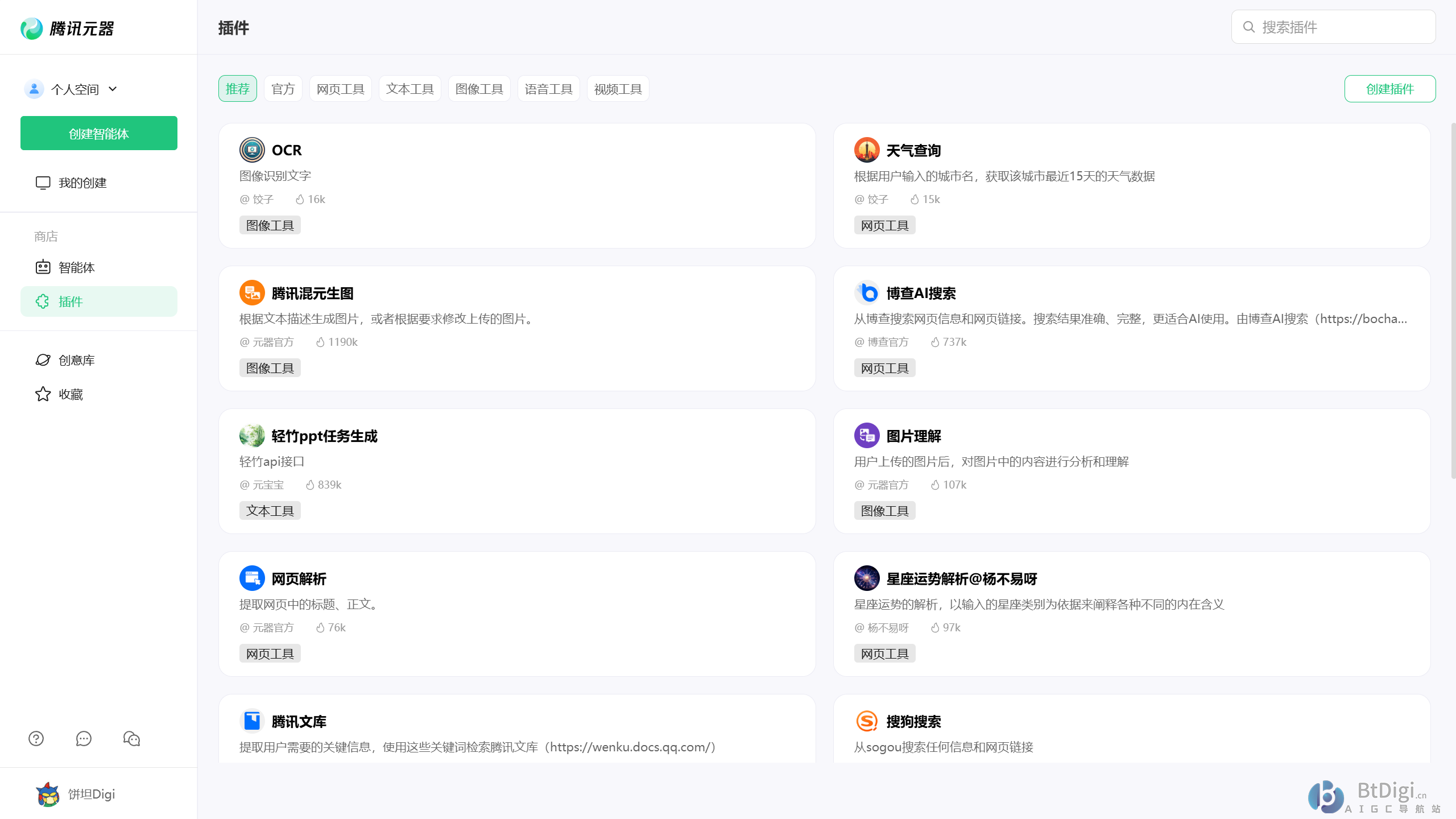Click the OCR plugin icon
The width and height of the screenshot is (1456, 819).
pos(252,150)
